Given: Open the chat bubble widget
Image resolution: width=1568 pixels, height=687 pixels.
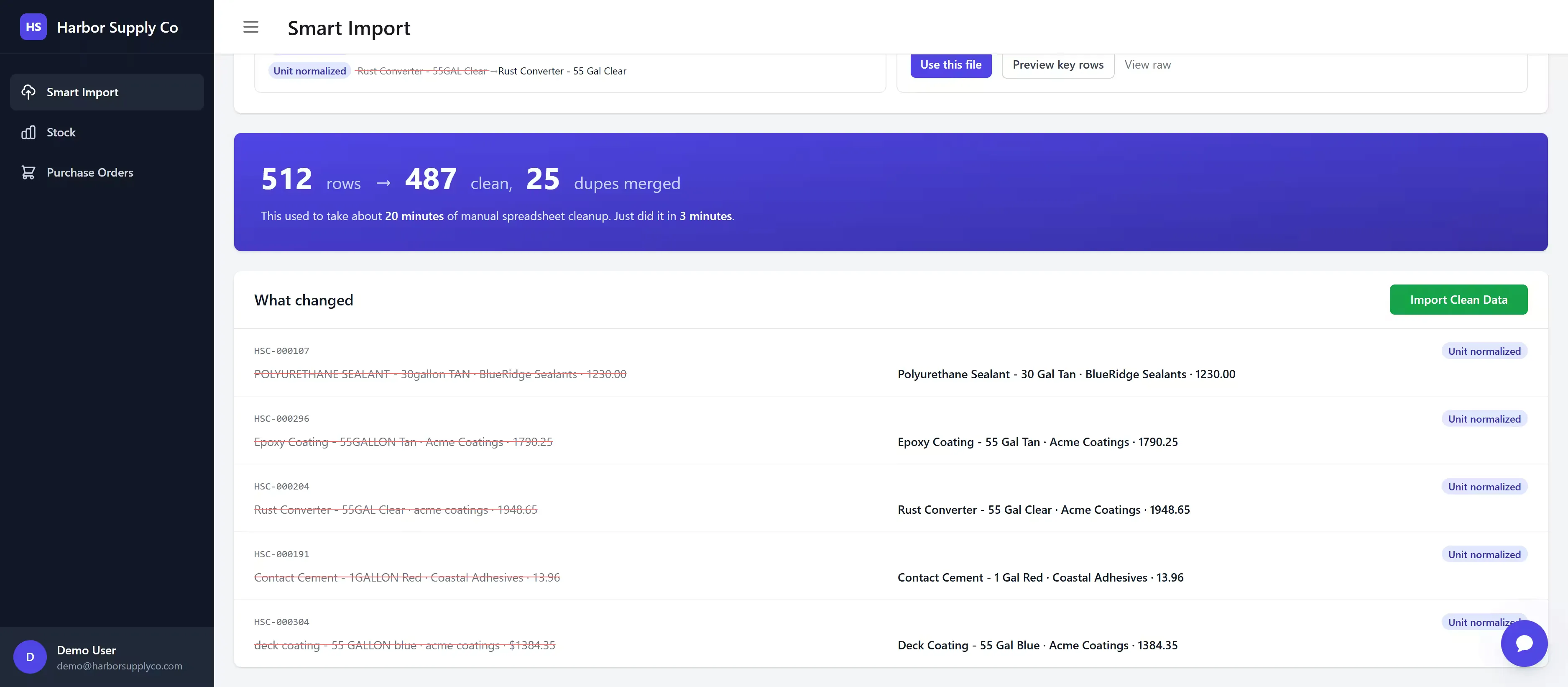Looking at the screenshot, I should click(1524, 643).
